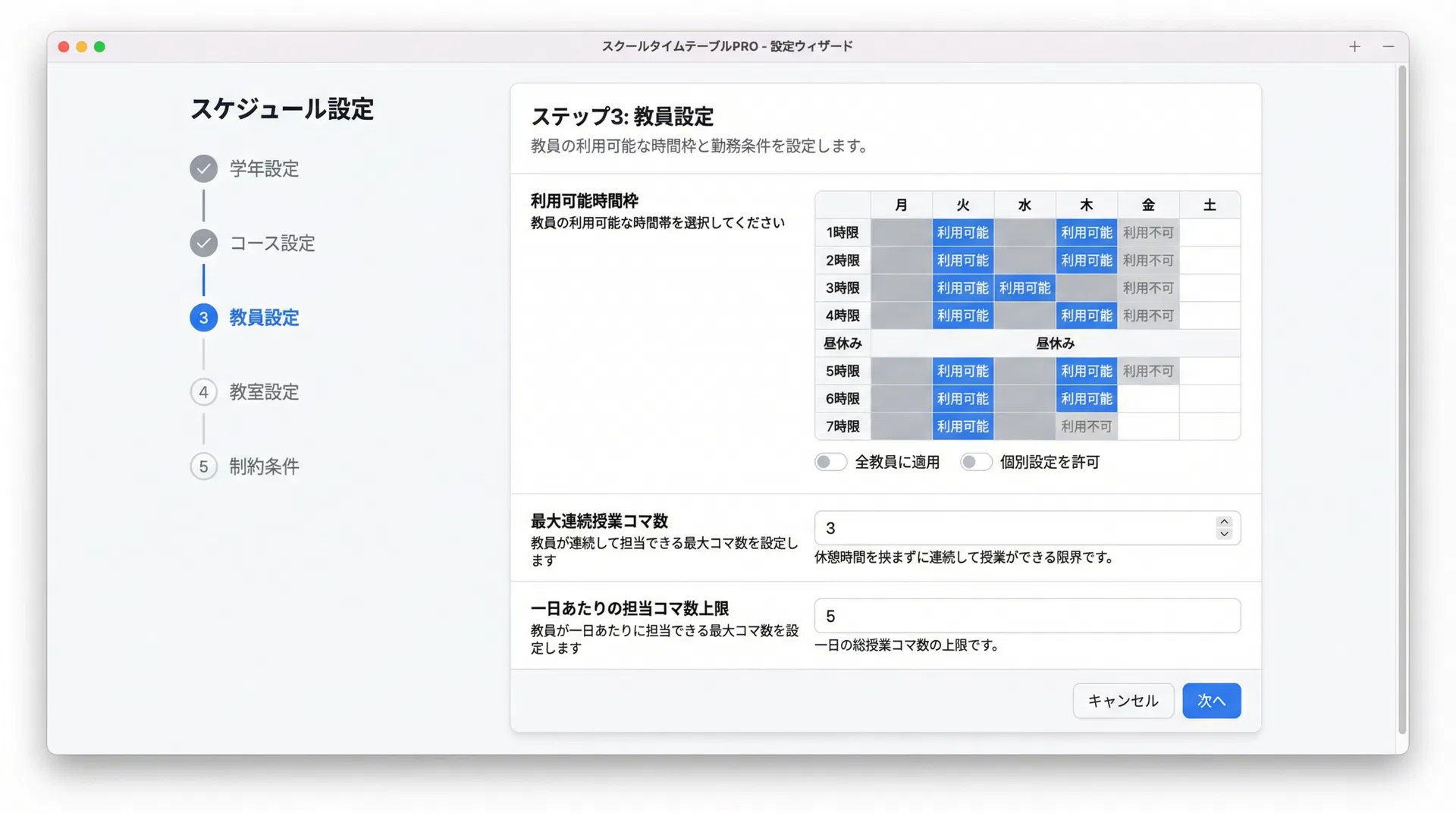Click the completed コース設定 step checkmark
The image size is (1456, 813).
[x=203, y=243]
